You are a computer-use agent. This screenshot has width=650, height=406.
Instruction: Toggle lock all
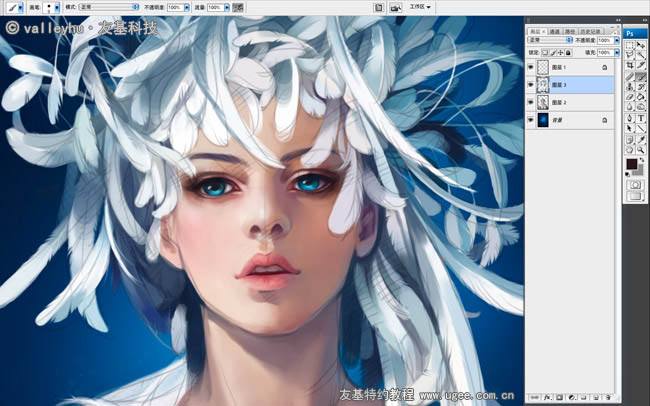(568, 53)
